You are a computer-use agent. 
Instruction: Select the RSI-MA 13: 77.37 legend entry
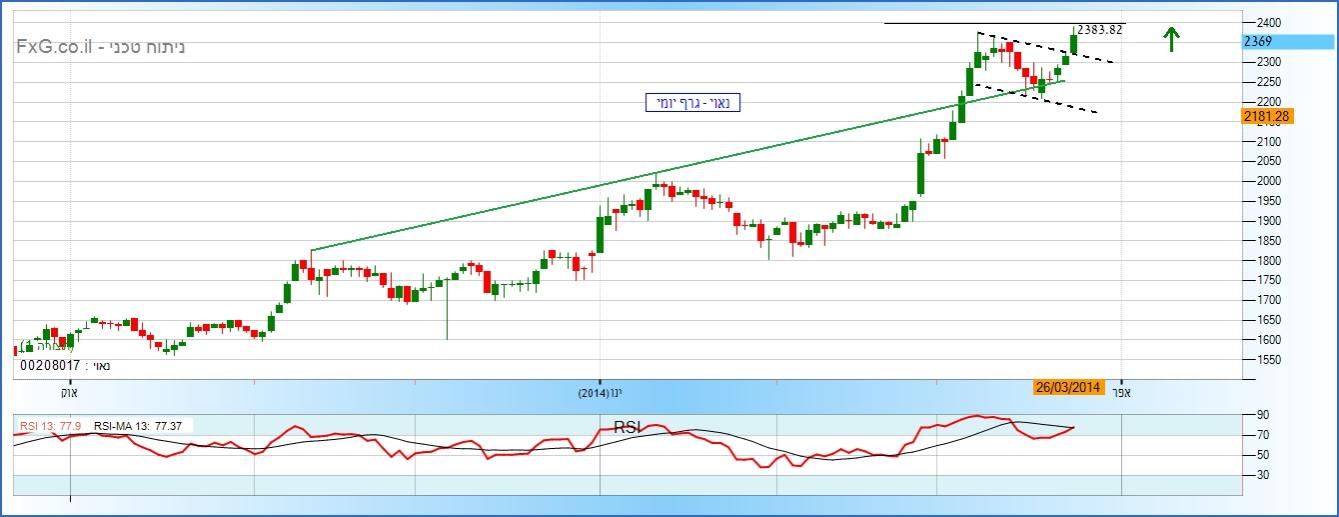140,426
